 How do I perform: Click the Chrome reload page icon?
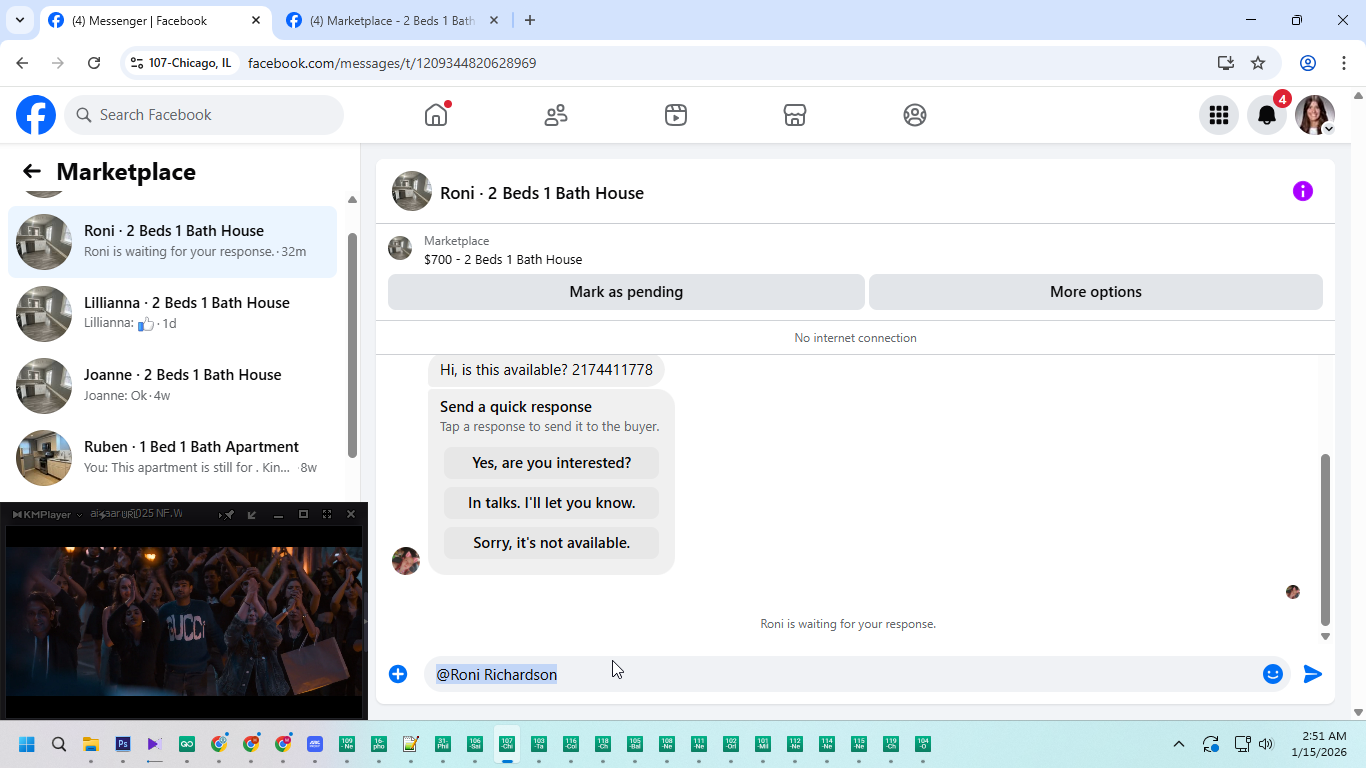coord(94,63)
